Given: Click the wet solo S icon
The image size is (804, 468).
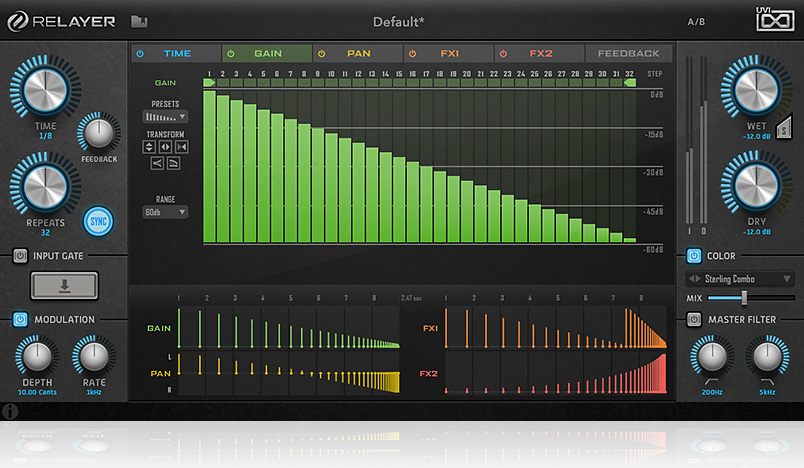Looking at the screenshot, I should [784, 129].
